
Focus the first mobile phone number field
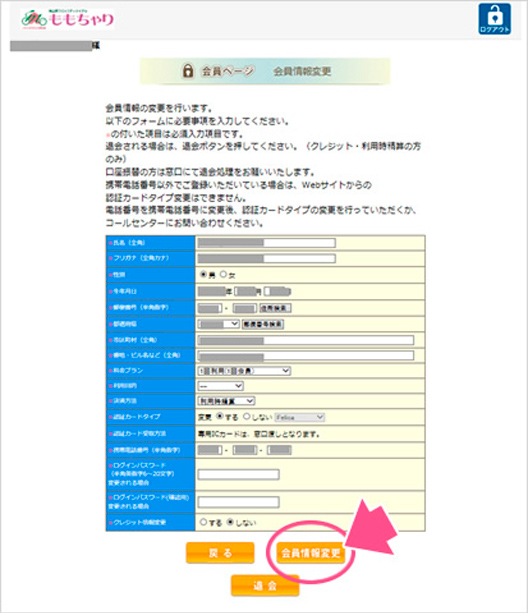[x=210, y=450]
